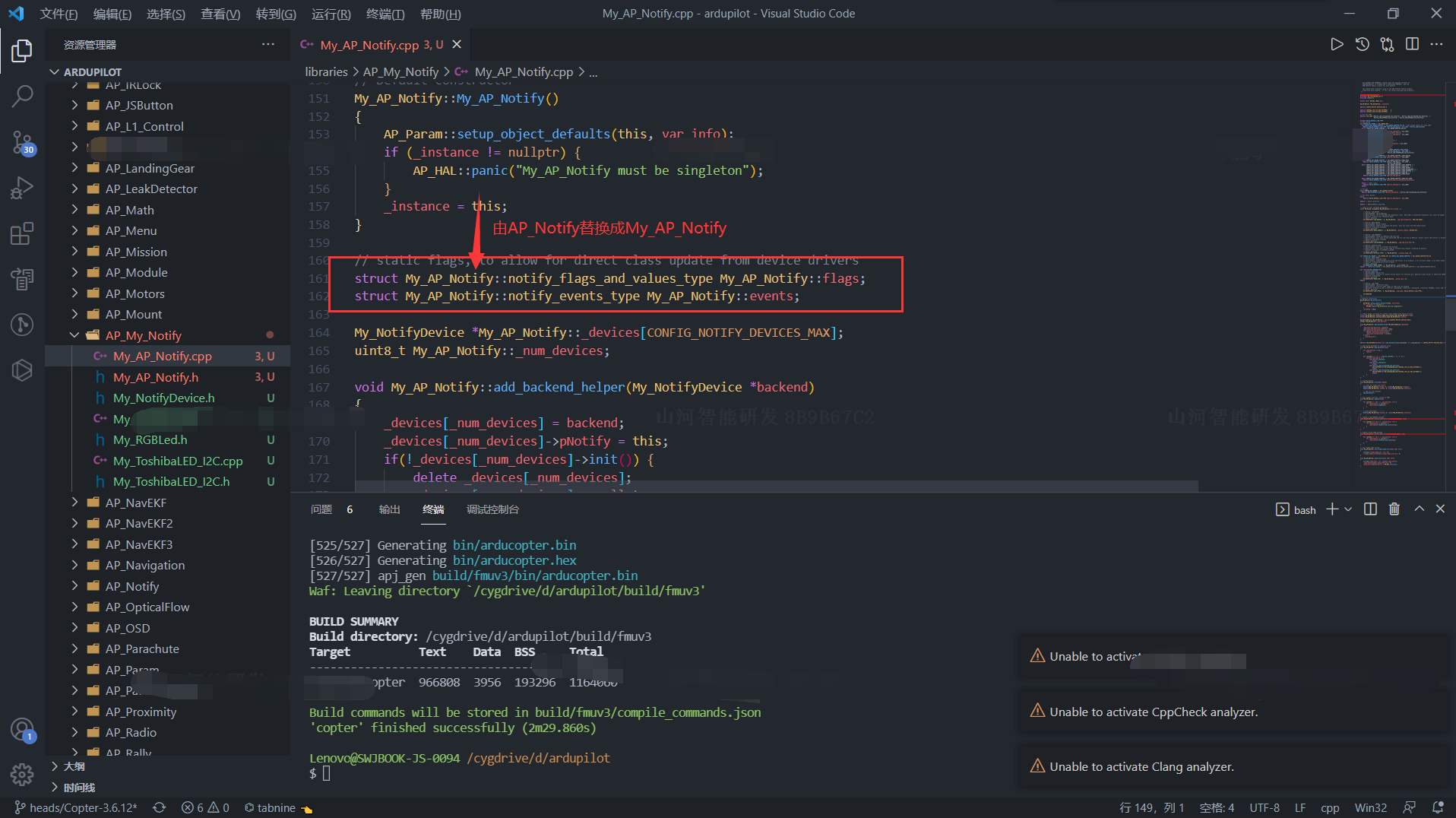The image size is (1456, 818).
Task: Collapse the AP_My_Notify folder
Action: point(167,335)
